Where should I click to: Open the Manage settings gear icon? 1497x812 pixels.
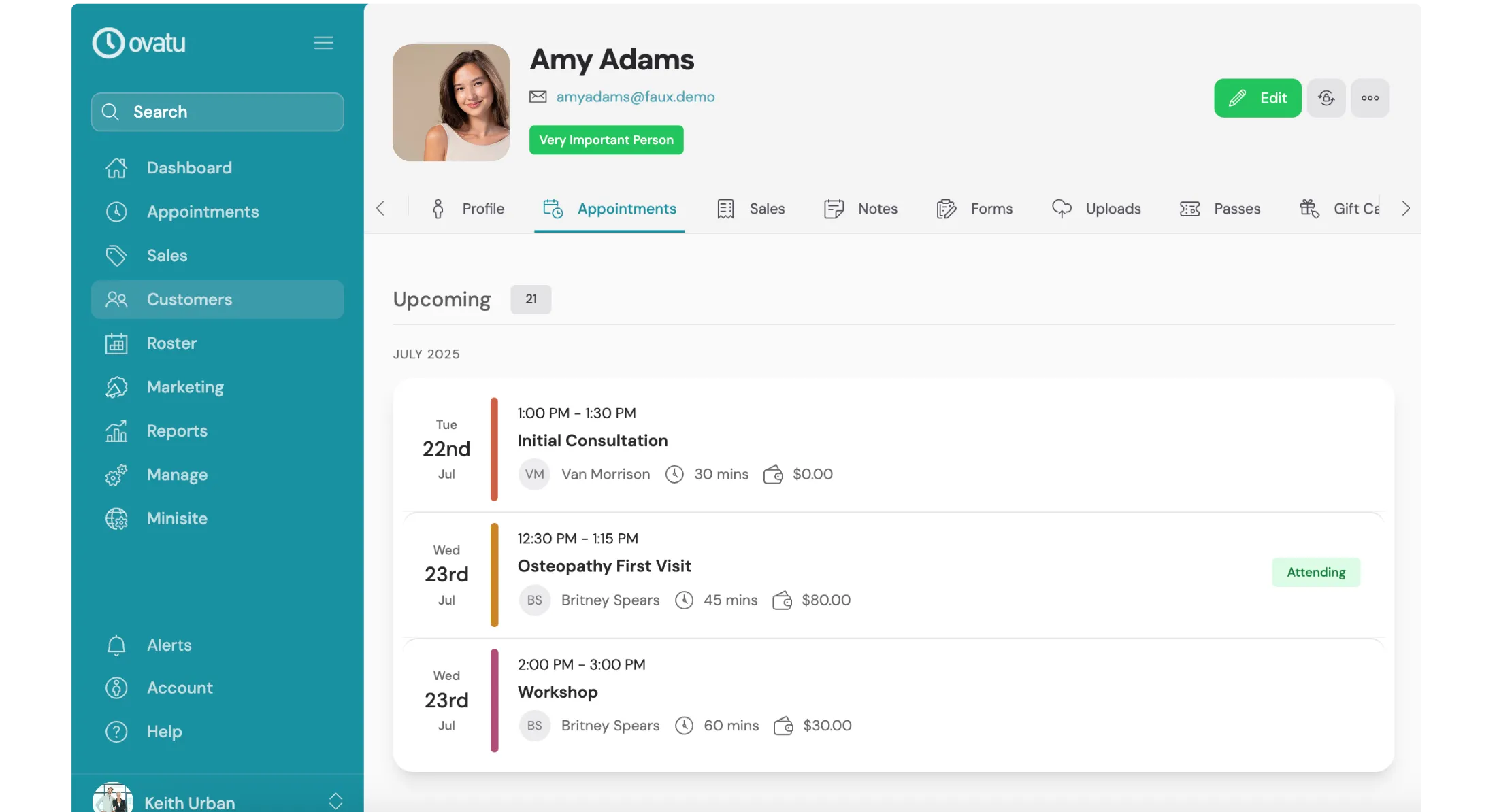(116, 475)
